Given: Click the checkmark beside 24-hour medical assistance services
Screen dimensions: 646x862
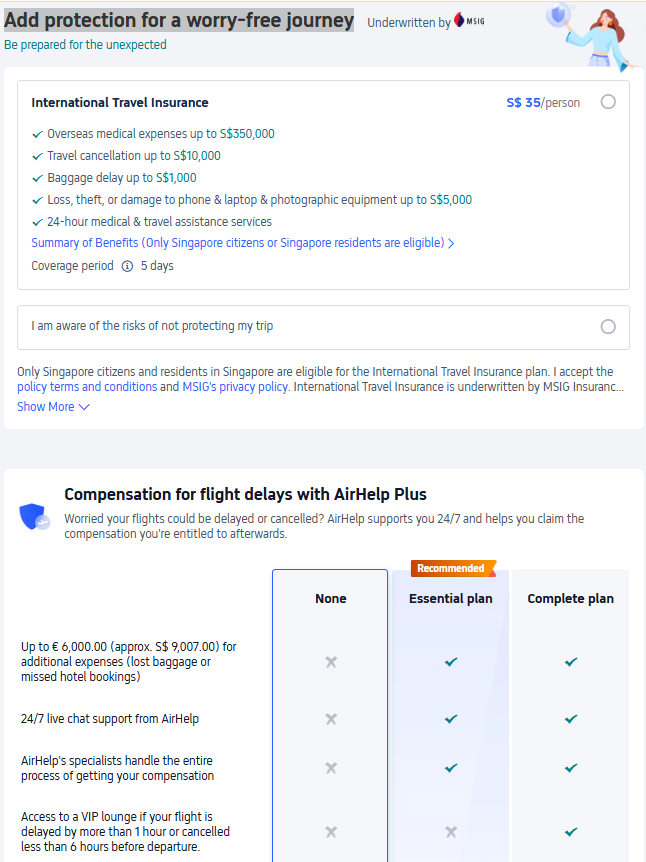Looking at the screenshot, I should (38, 221).
